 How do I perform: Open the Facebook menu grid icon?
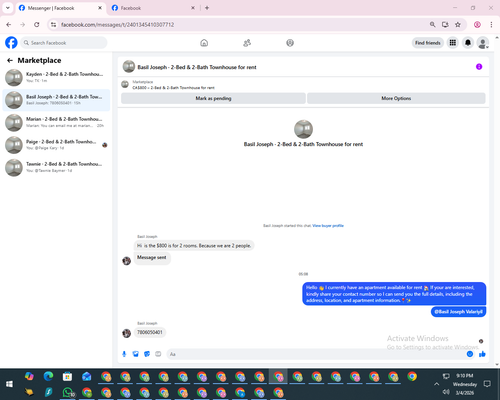pyautogui.click(x=453, y=43)
